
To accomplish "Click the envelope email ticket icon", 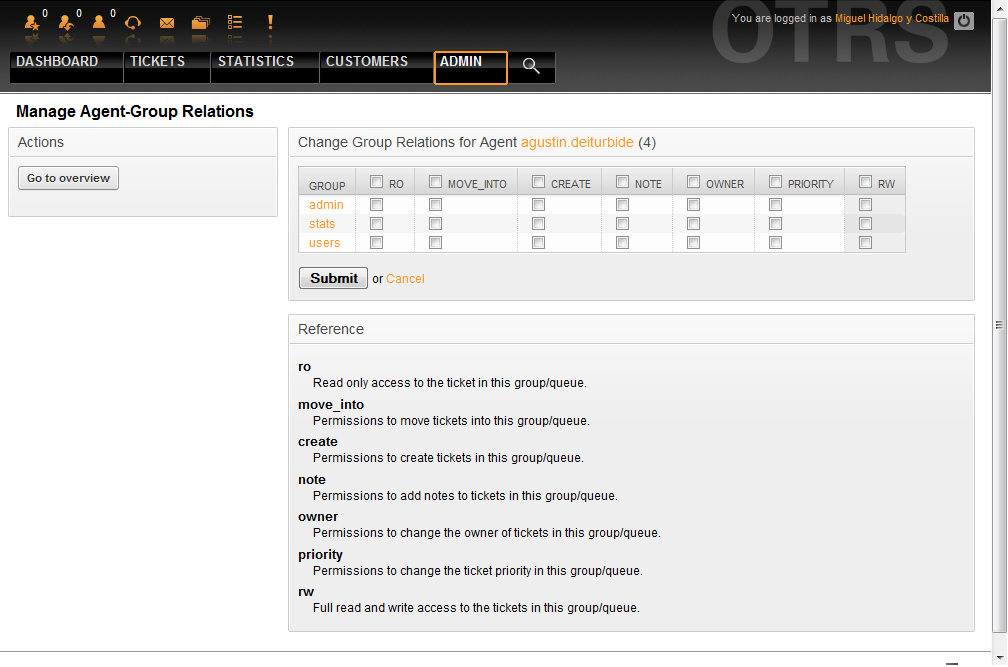I will 167,22.
